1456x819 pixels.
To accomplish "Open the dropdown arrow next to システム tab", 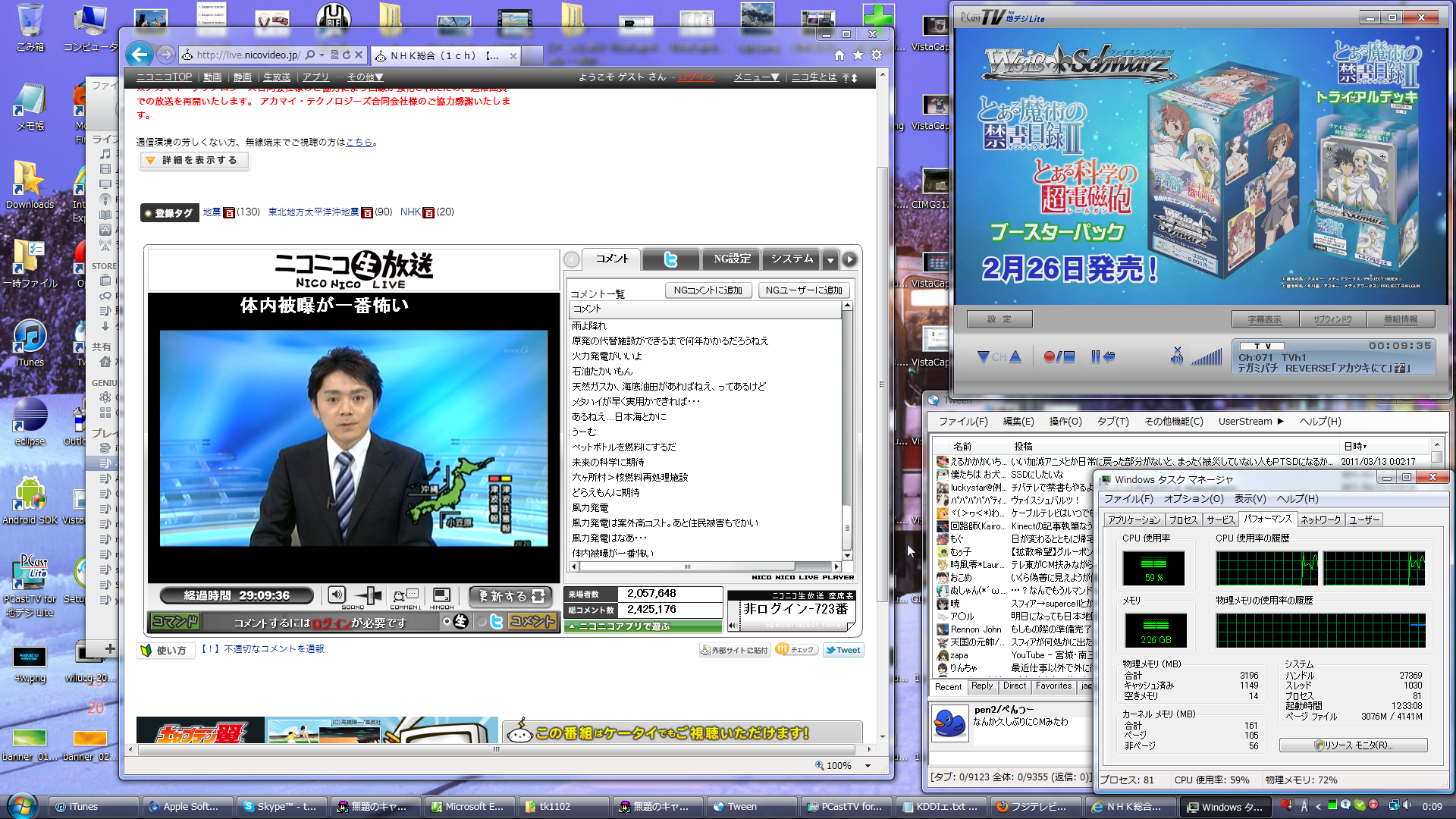I will click(x=830, y=259).
